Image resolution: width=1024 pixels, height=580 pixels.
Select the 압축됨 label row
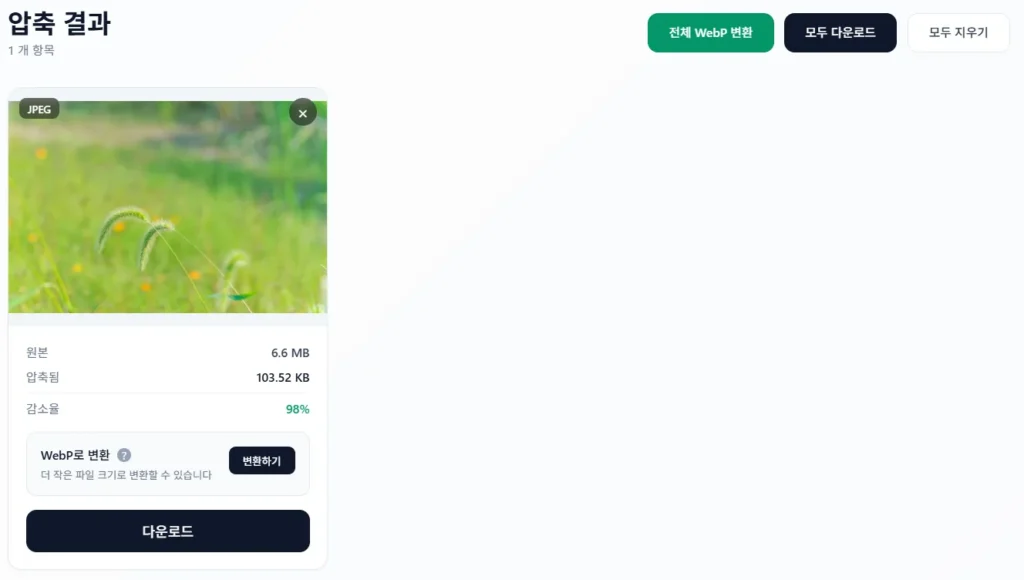168,378
